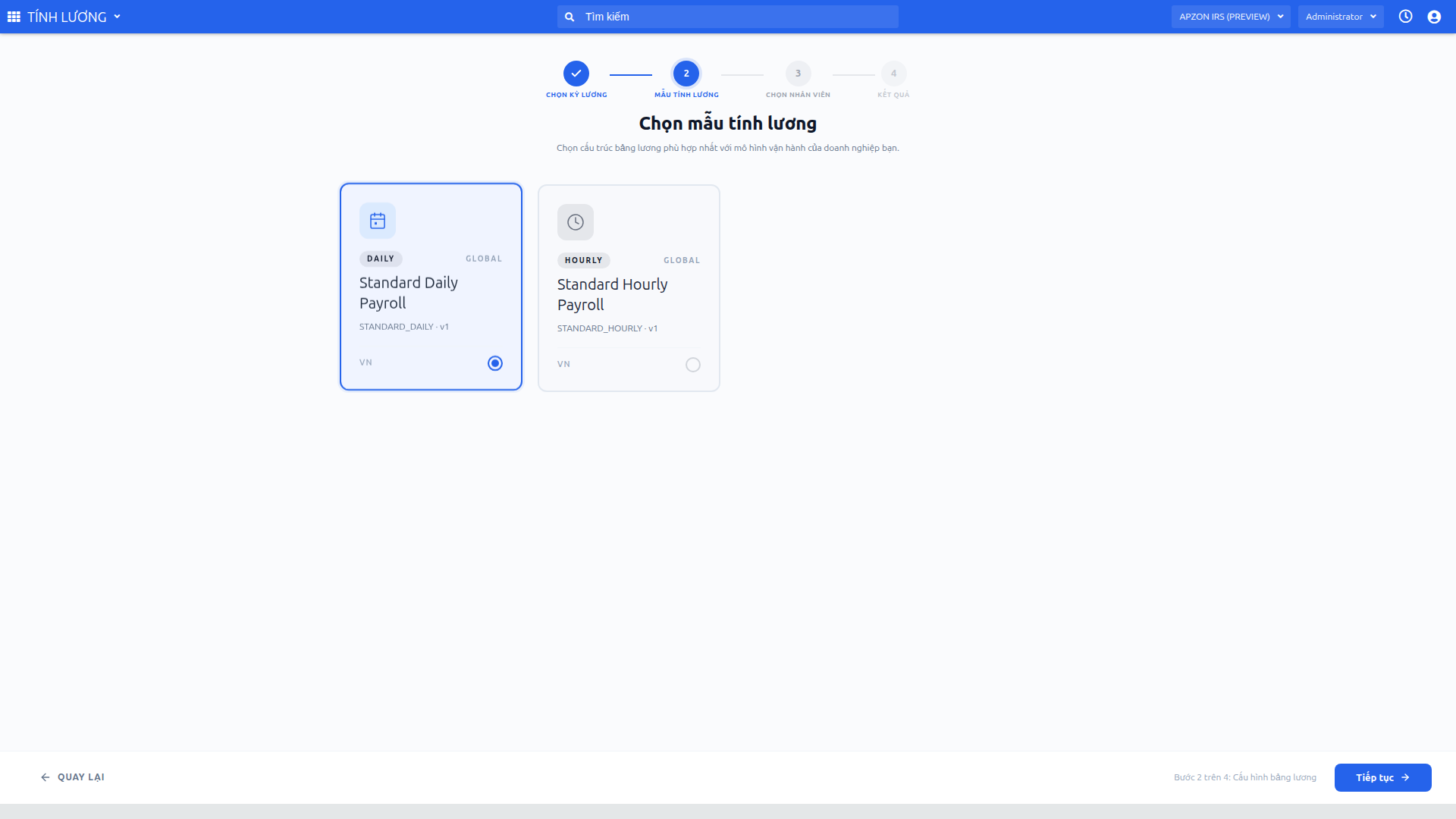Click the DAILY badge

click(x=381, y=259)
